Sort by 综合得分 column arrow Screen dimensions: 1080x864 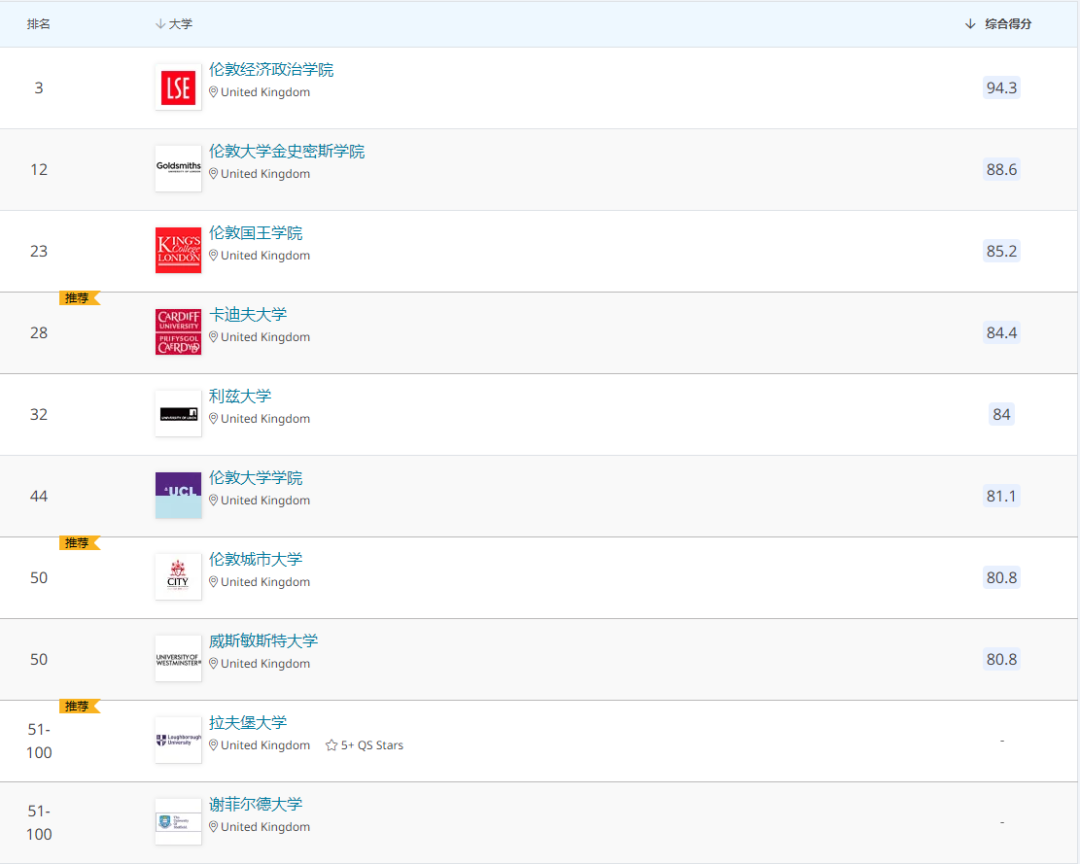point(970,24)
